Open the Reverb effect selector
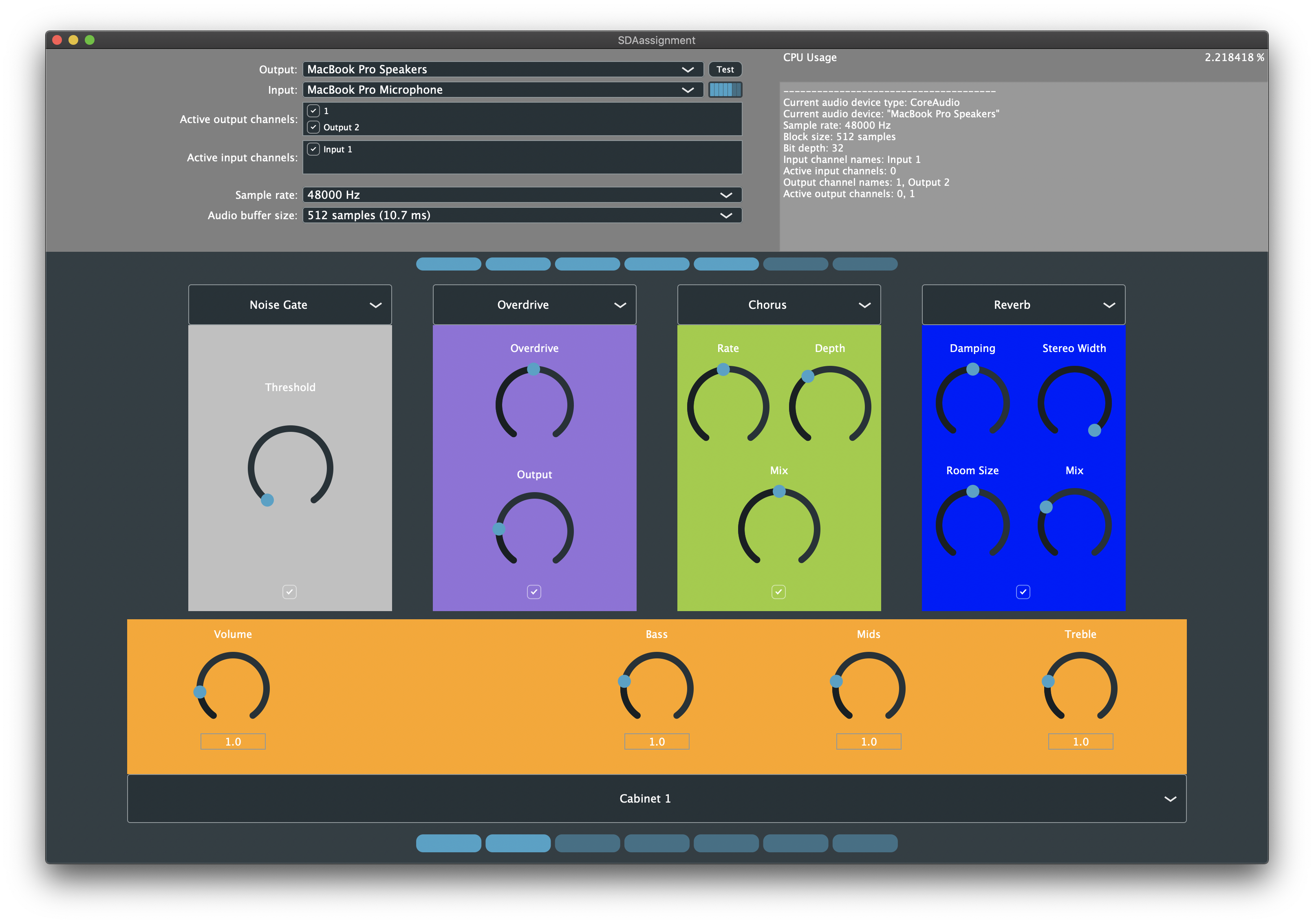 tap(1023, 304)
